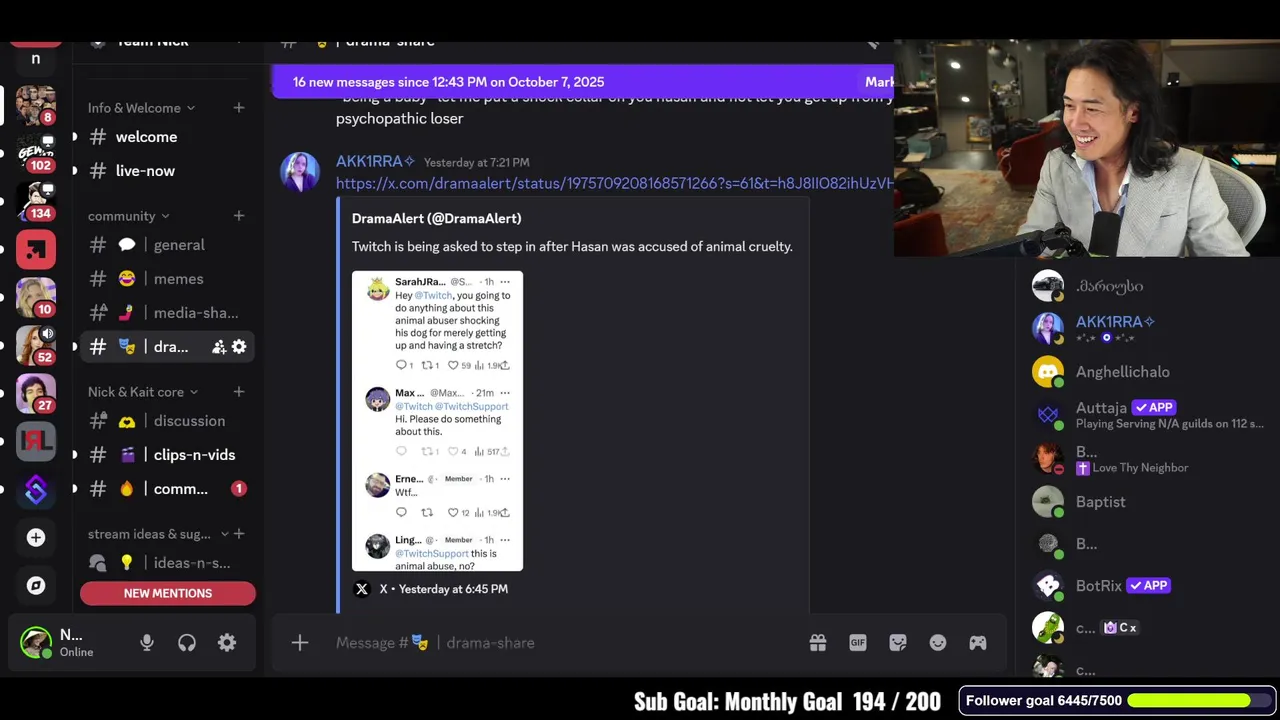Screen dimensions: 1280x720
Task: Open User Settings gear icon
Action: 227,643
